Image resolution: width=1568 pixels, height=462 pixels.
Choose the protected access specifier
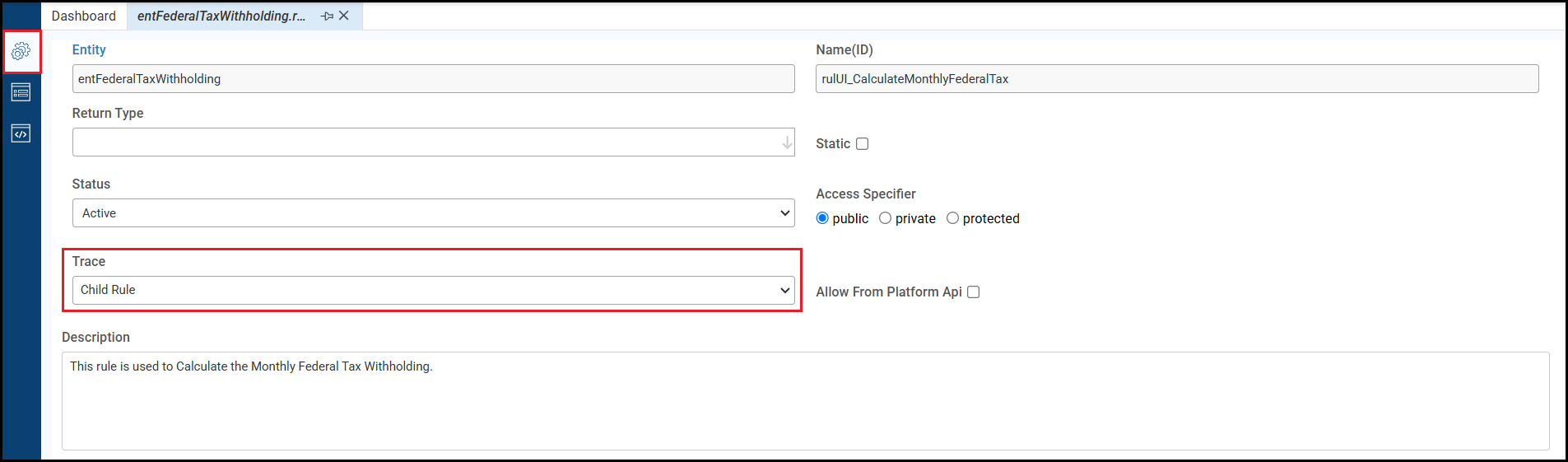[x=952, y=218]
